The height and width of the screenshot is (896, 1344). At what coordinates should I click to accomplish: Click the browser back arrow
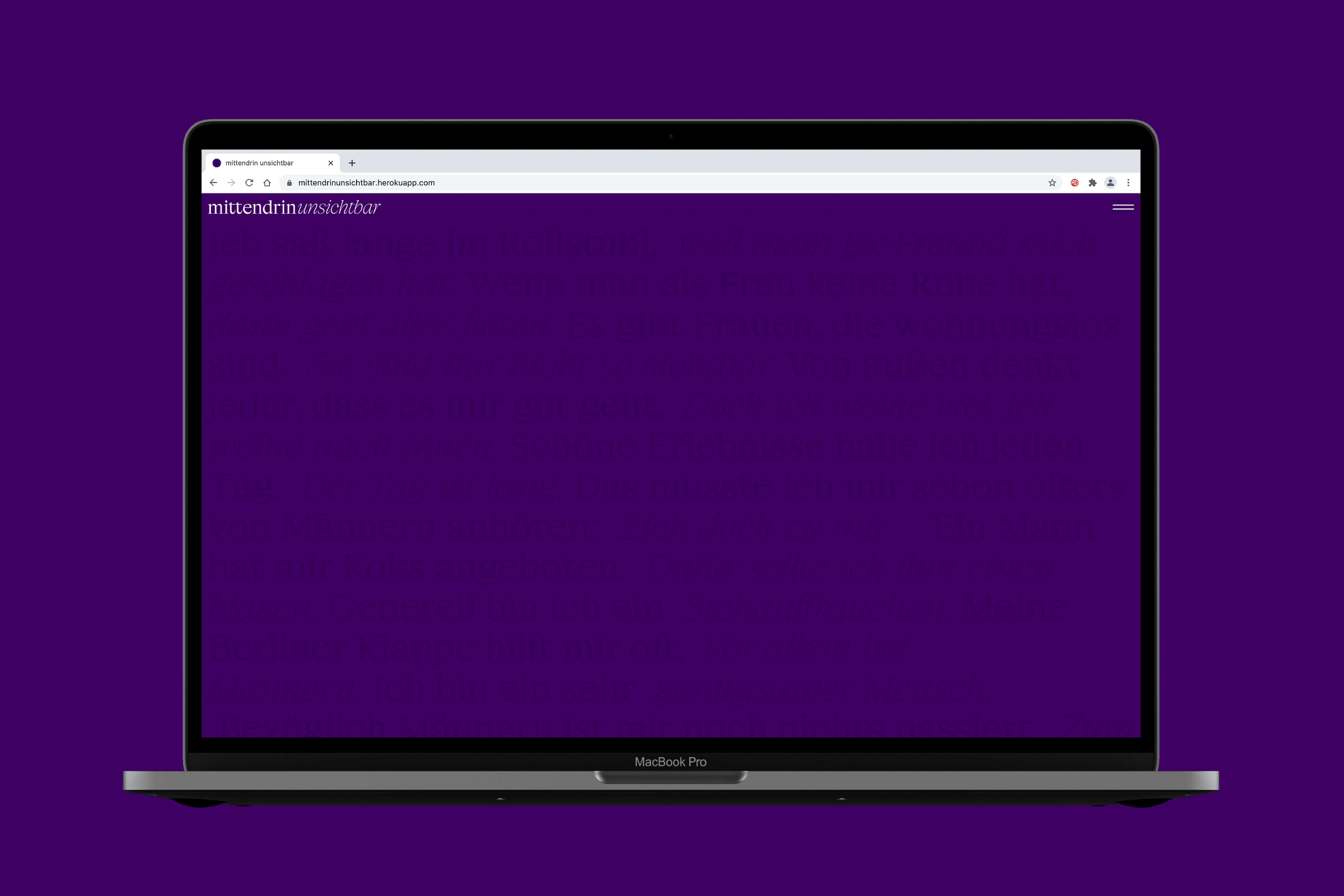pos(213,183)
